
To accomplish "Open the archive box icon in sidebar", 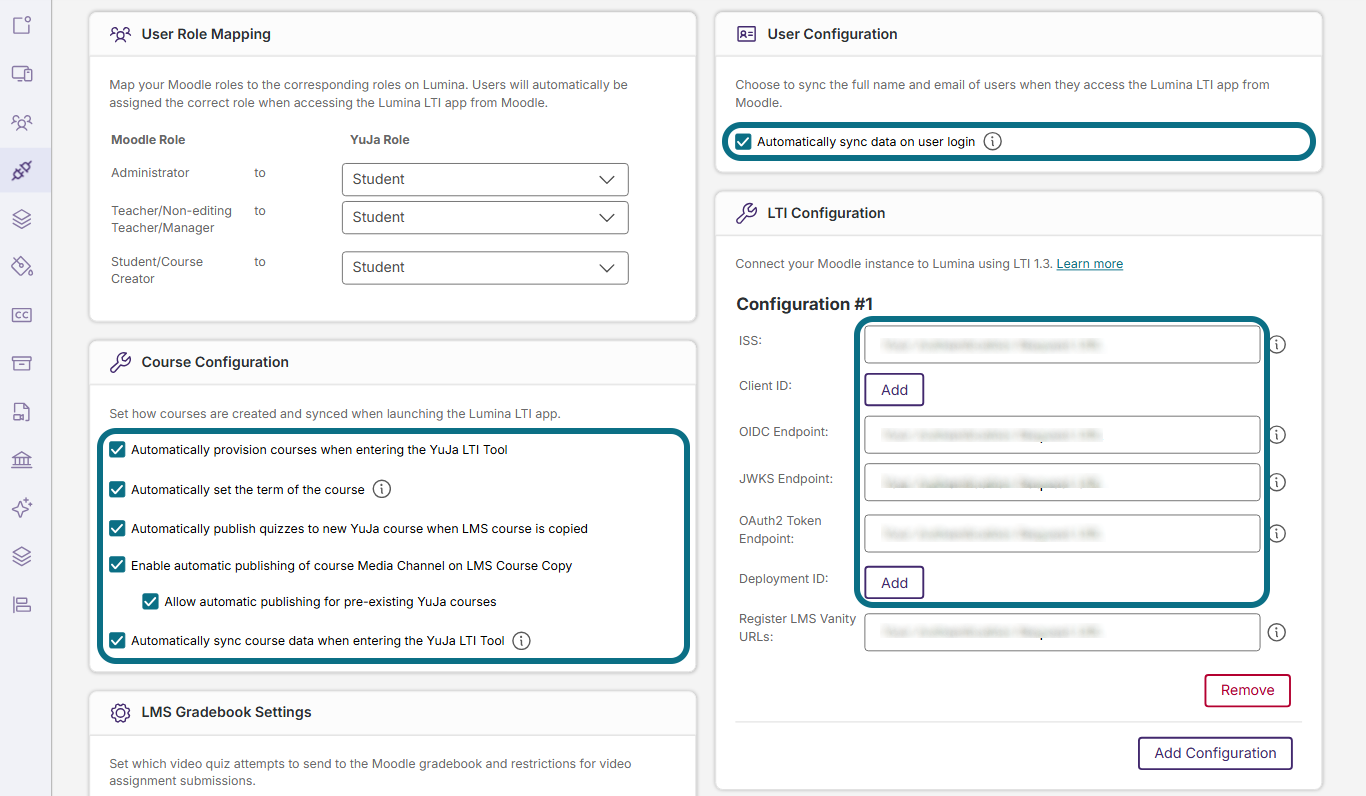I will coord(22,363).
